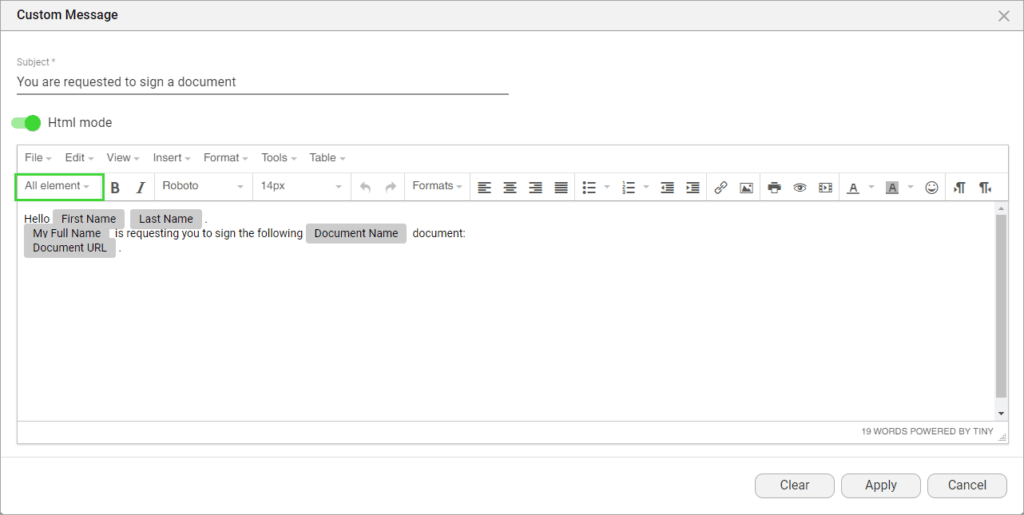The width and height of the screenshot is (1024, 515).
Task: Click the Cancel button
Action: [x=967, y=486]
